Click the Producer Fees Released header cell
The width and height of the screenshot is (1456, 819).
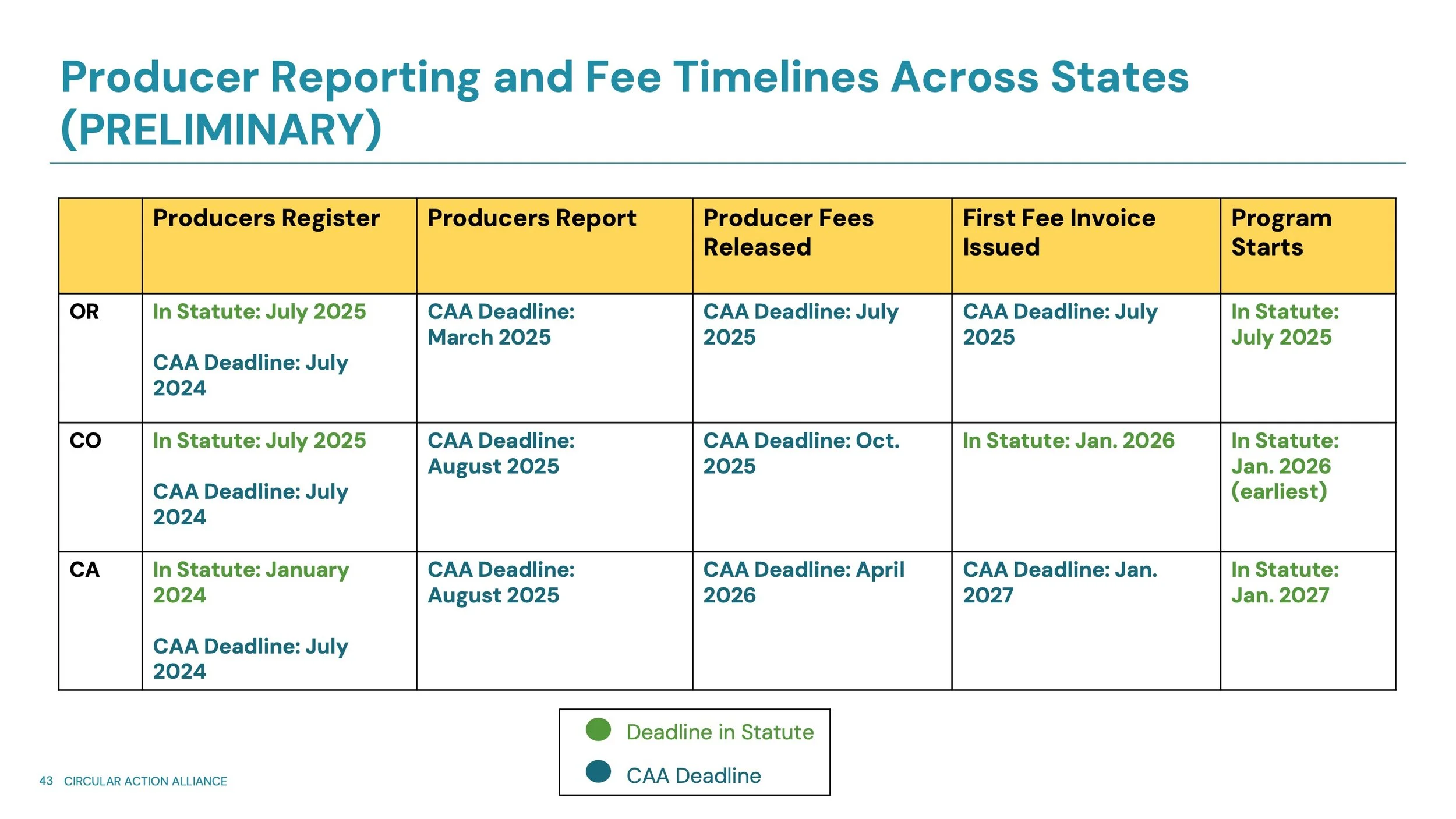(x=788, y=232)
